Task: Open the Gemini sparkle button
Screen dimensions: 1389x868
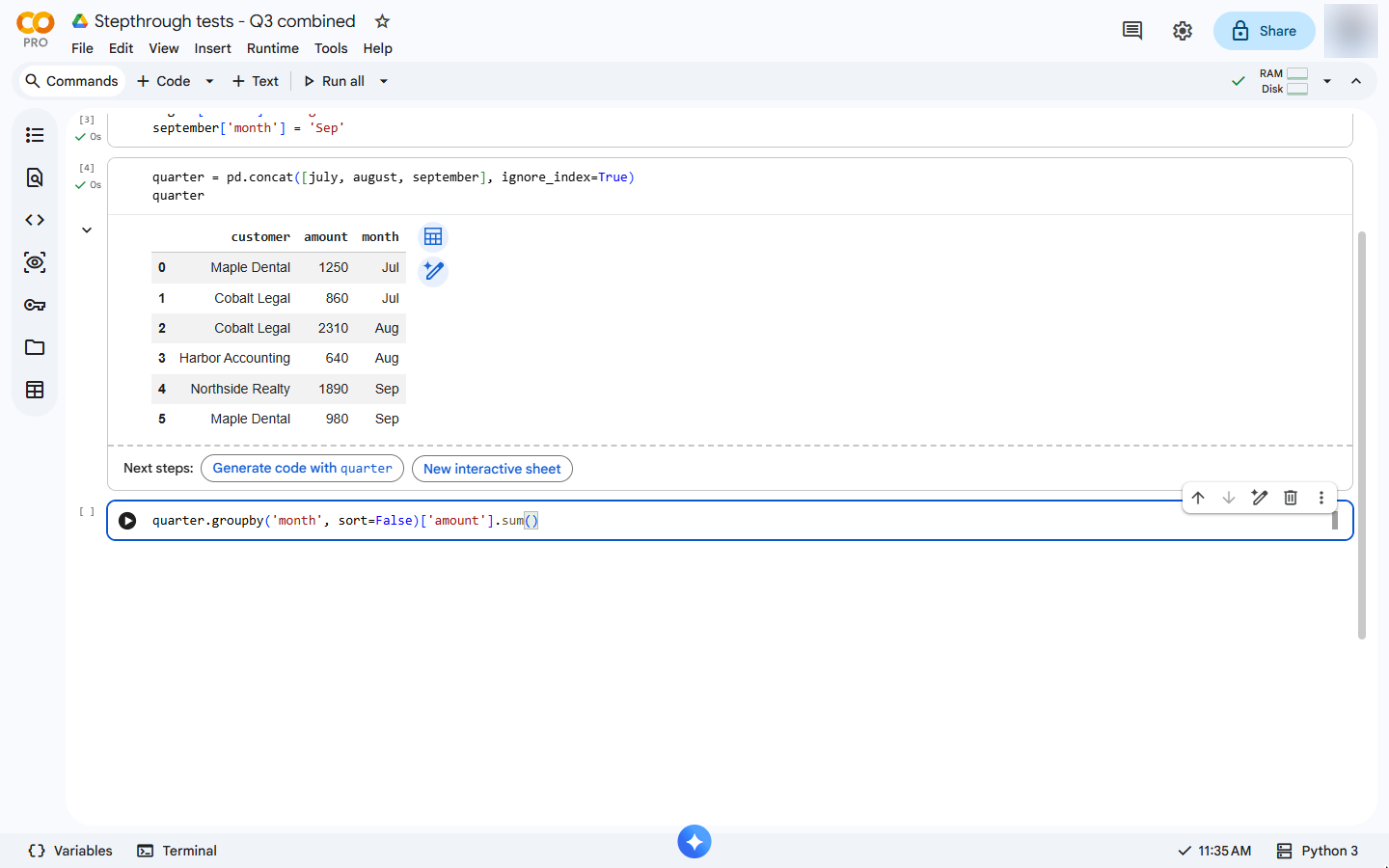Action: pyautogui.click(x=694, y=841)
